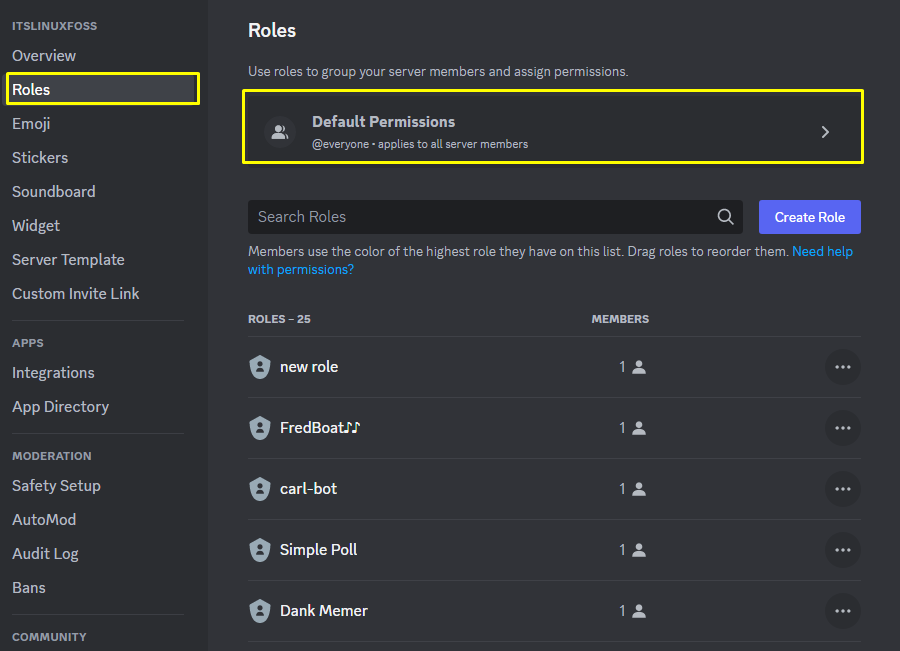Open the three-dot menu for carl-bot role
900x651 pixels.
click(x=843, y=489)
